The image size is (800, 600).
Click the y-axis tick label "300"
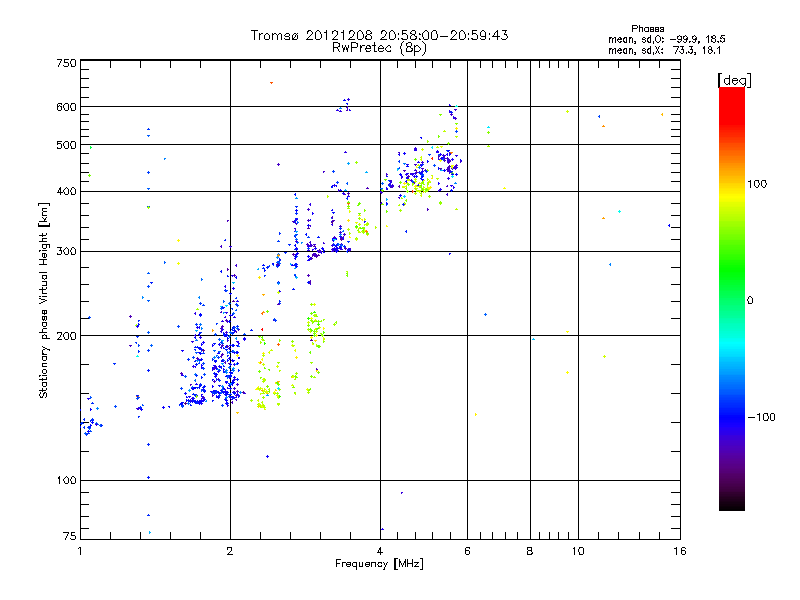66,252
